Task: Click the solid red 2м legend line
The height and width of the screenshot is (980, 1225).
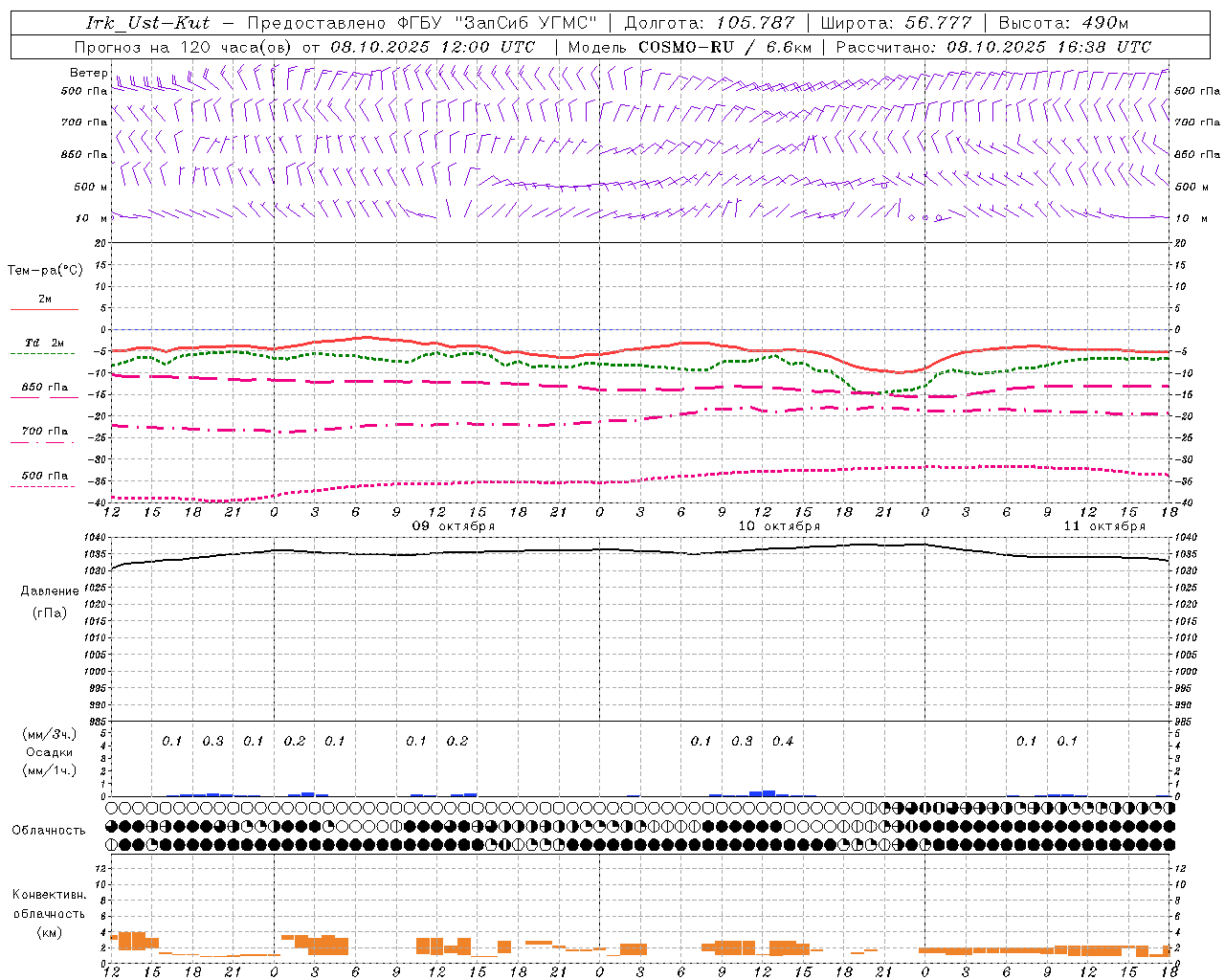Action: [44, 309]
